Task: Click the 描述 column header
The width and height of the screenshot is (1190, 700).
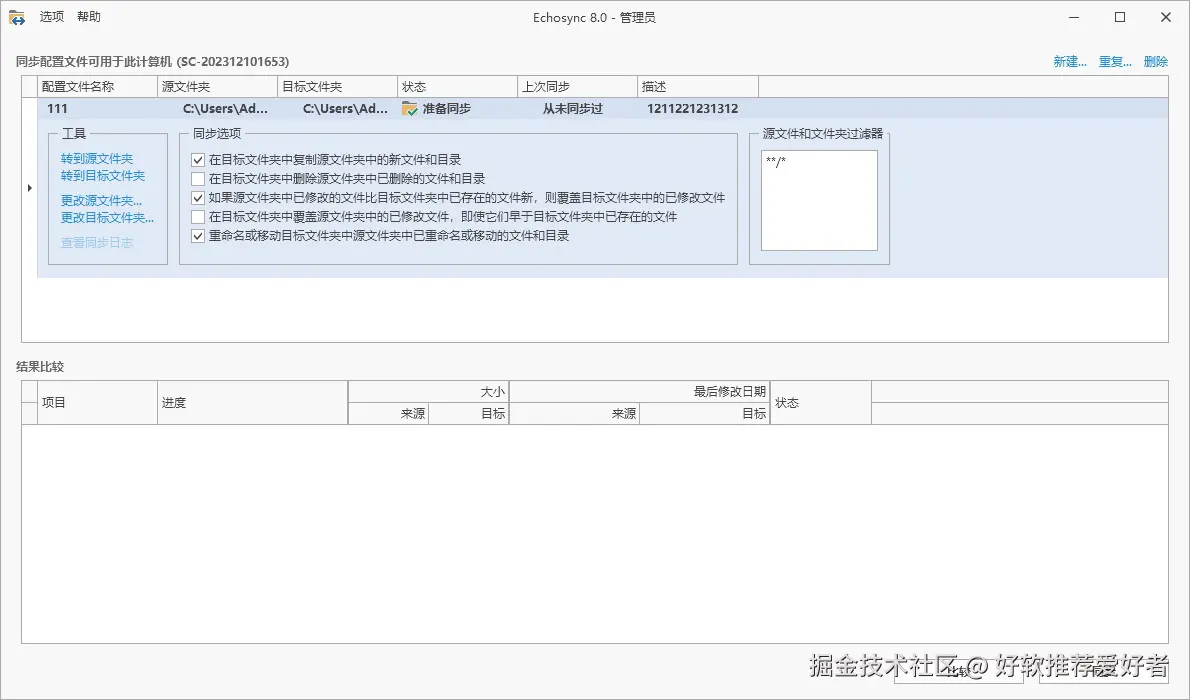Action: 697,87
